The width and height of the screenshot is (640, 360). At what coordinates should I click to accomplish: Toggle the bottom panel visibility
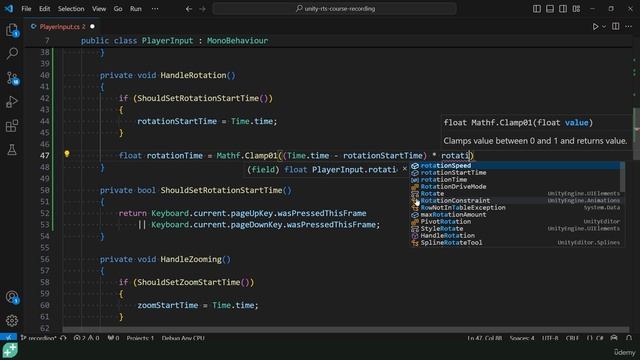point(550,9)
